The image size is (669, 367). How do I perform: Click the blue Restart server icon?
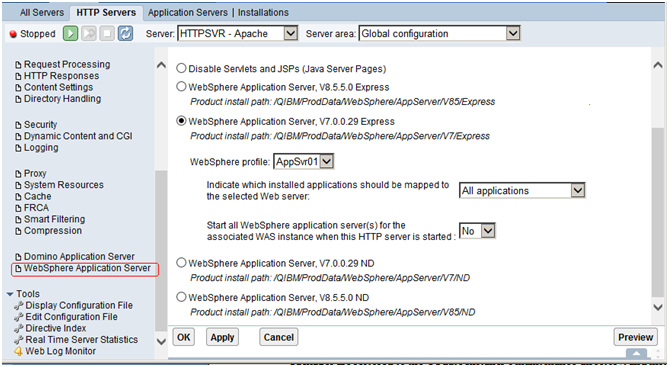[x=125, y=33]
